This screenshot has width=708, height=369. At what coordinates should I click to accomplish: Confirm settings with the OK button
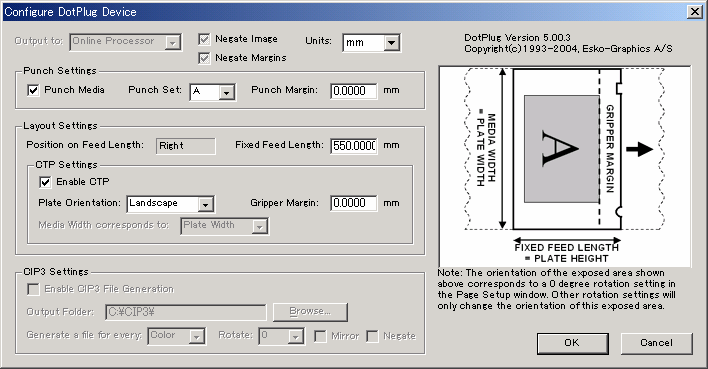(x=572, y=343)
